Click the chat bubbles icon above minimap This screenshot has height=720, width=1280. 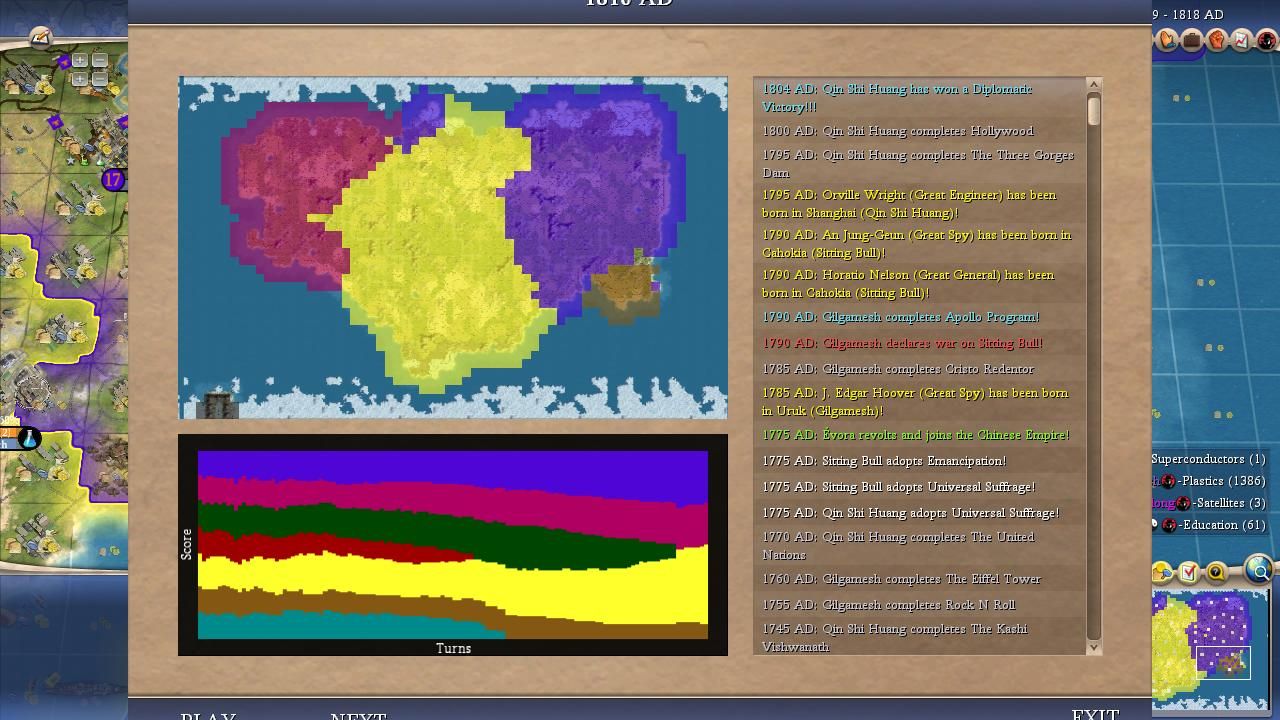point(1162,572)
